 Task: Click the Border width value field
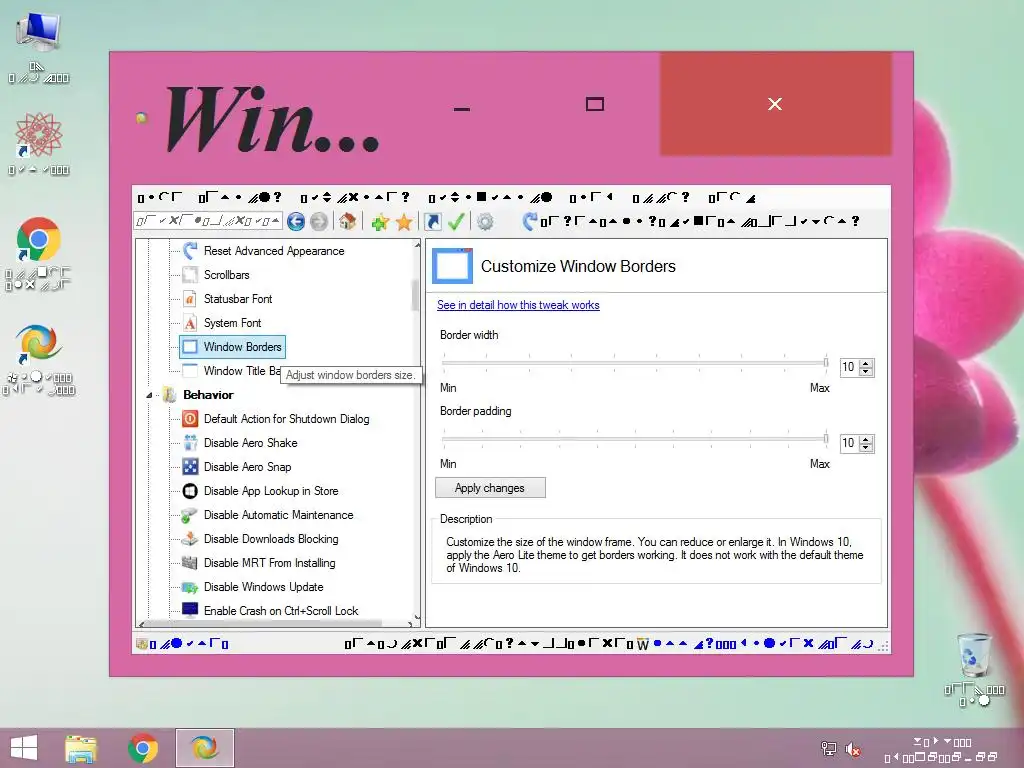[x=849, y=367]
